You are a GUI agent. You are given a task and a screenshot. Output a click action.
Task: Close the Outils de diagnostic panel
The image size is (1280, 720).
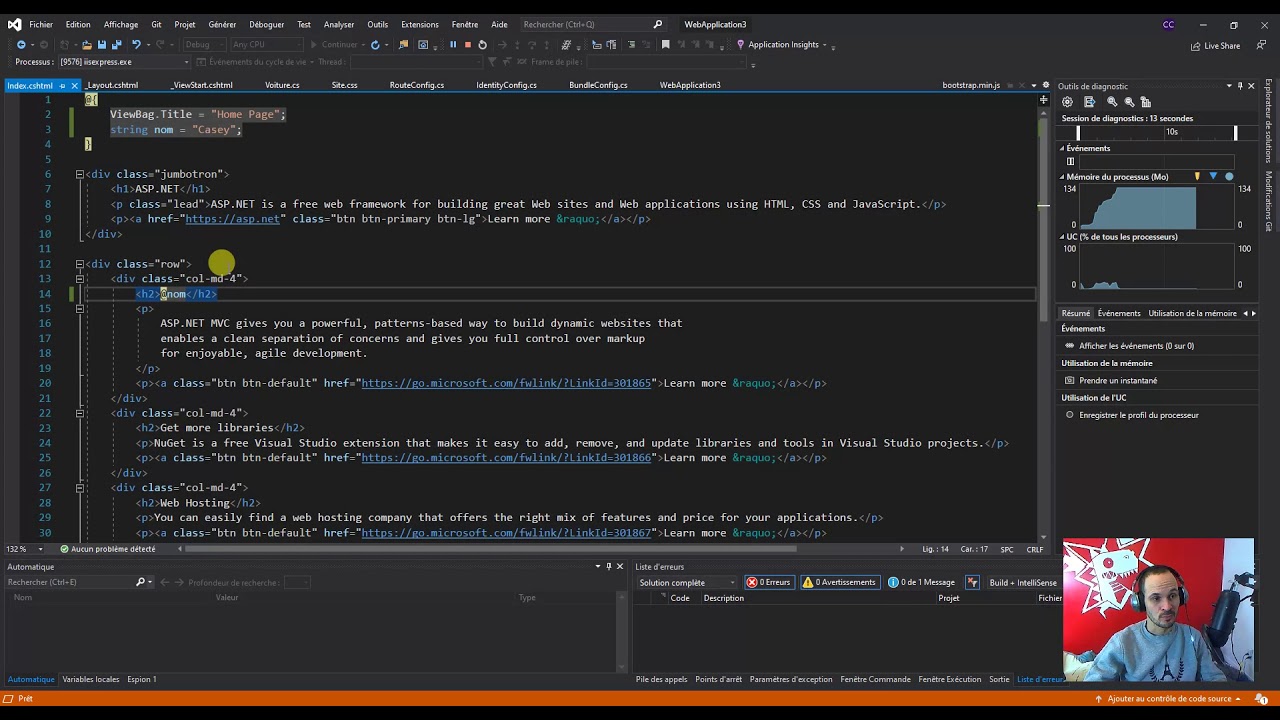(x=1251, y=86)
